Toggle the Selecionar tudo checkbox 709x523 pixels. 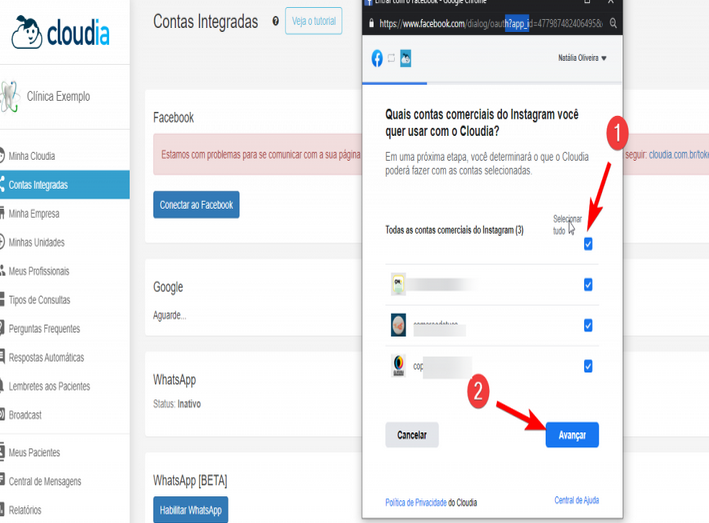588,244
